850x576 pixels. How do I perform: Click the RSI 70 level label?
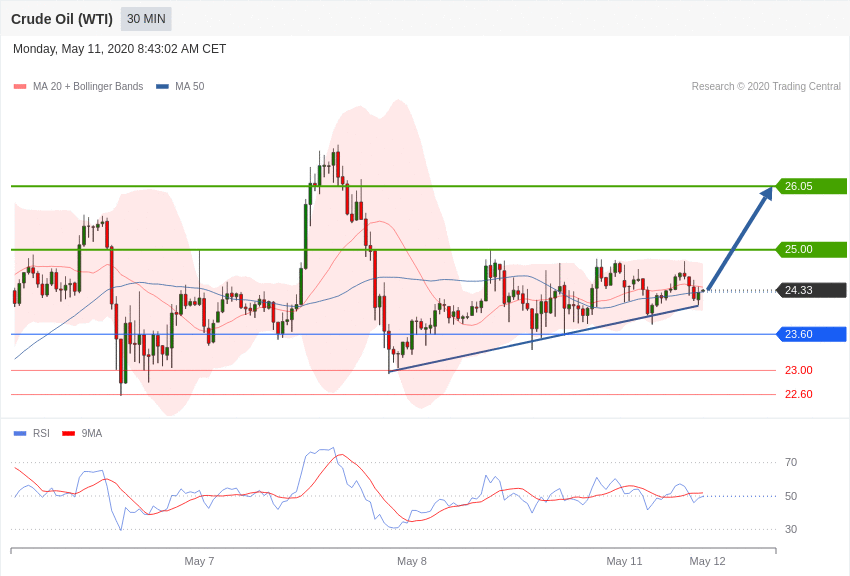[791, 462]
